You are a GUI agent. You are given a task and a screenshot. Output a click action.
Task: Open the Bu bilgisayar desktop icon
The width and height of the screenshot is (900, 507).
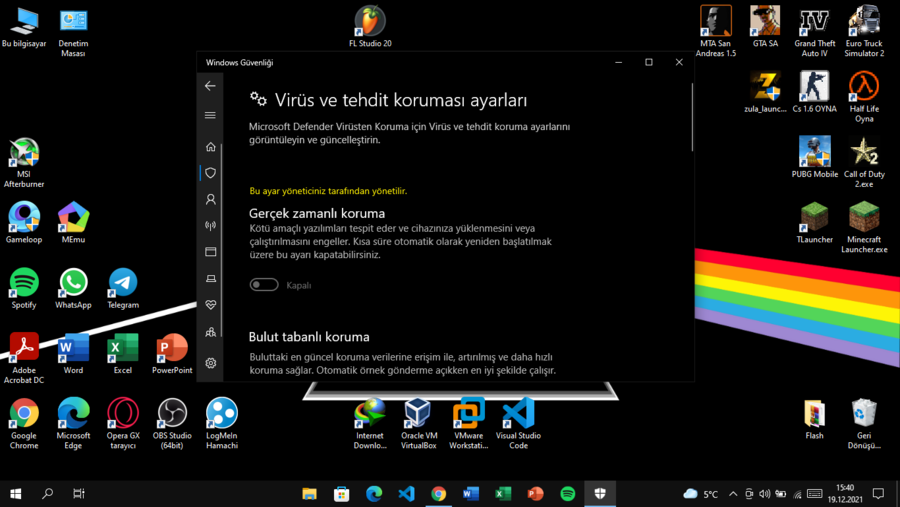(24, 26)
